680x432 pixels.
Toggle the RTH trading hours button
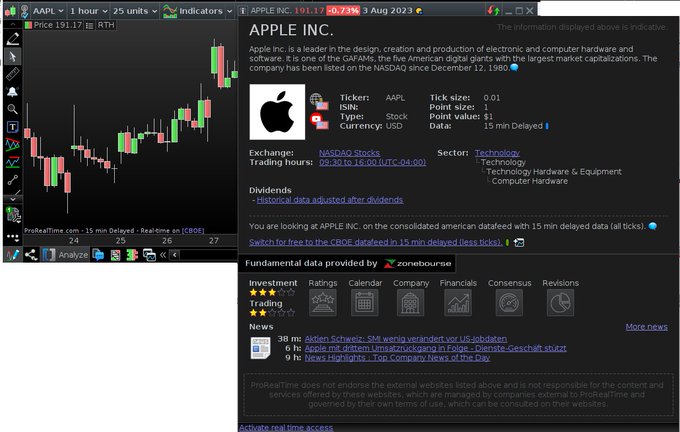[106, 25]
